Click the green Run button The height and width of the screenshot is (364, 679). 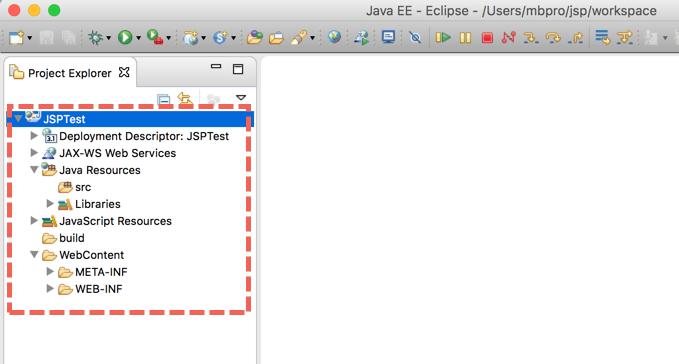coord(125,38)
